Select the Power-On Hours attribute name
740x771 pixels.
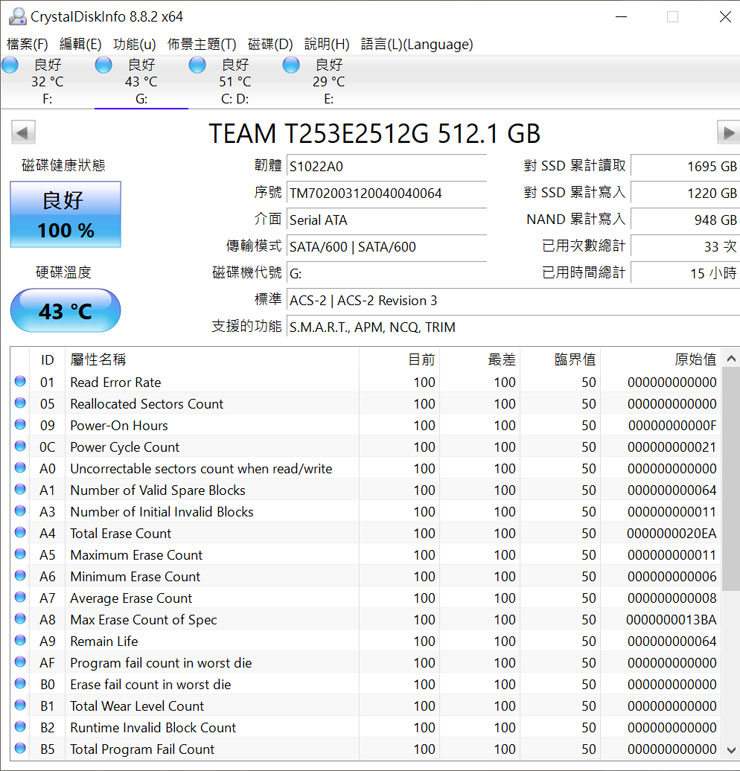tap(119, 425)
